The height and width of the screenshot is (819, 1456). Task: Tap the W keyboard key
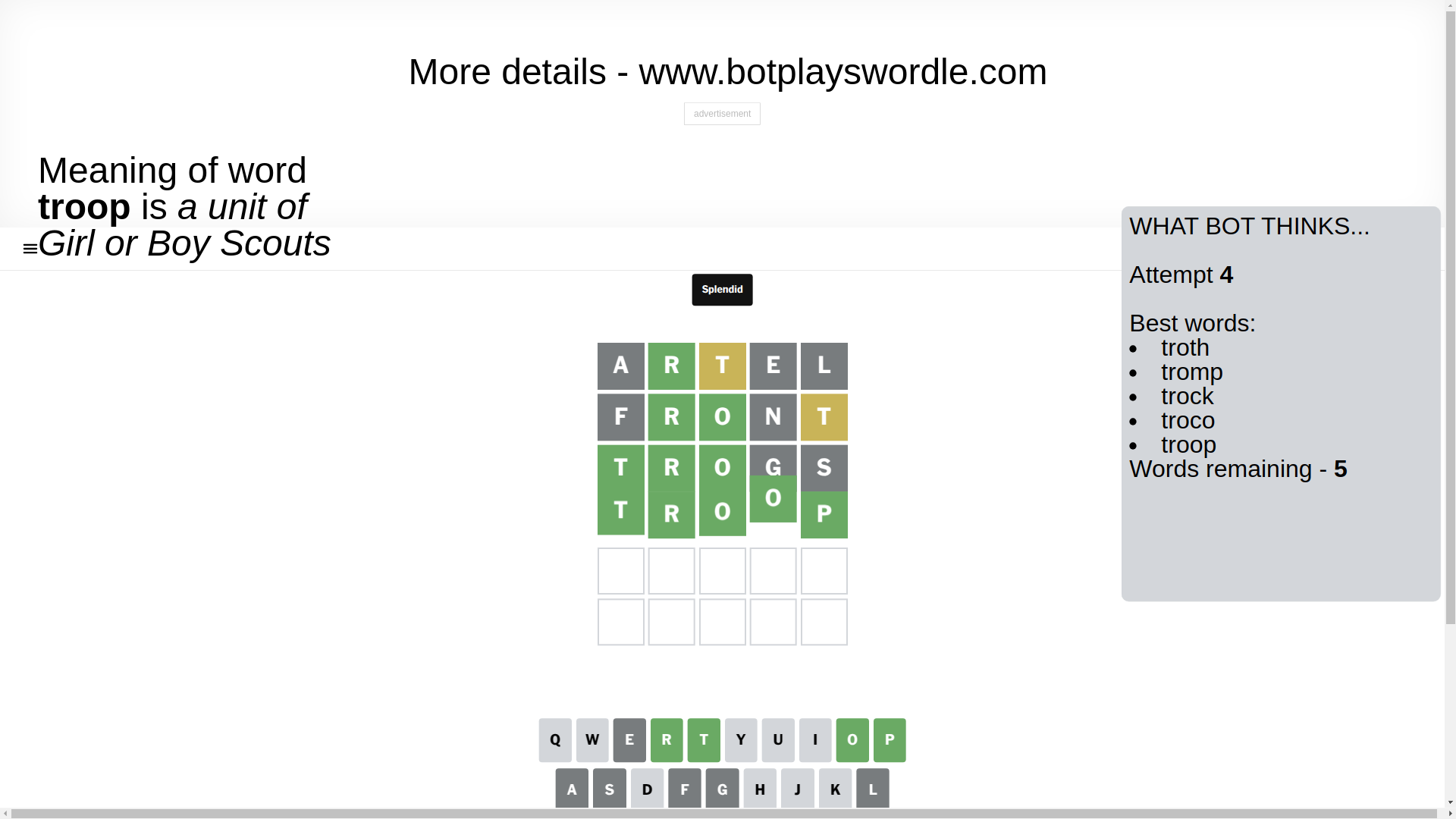point(592,740)
